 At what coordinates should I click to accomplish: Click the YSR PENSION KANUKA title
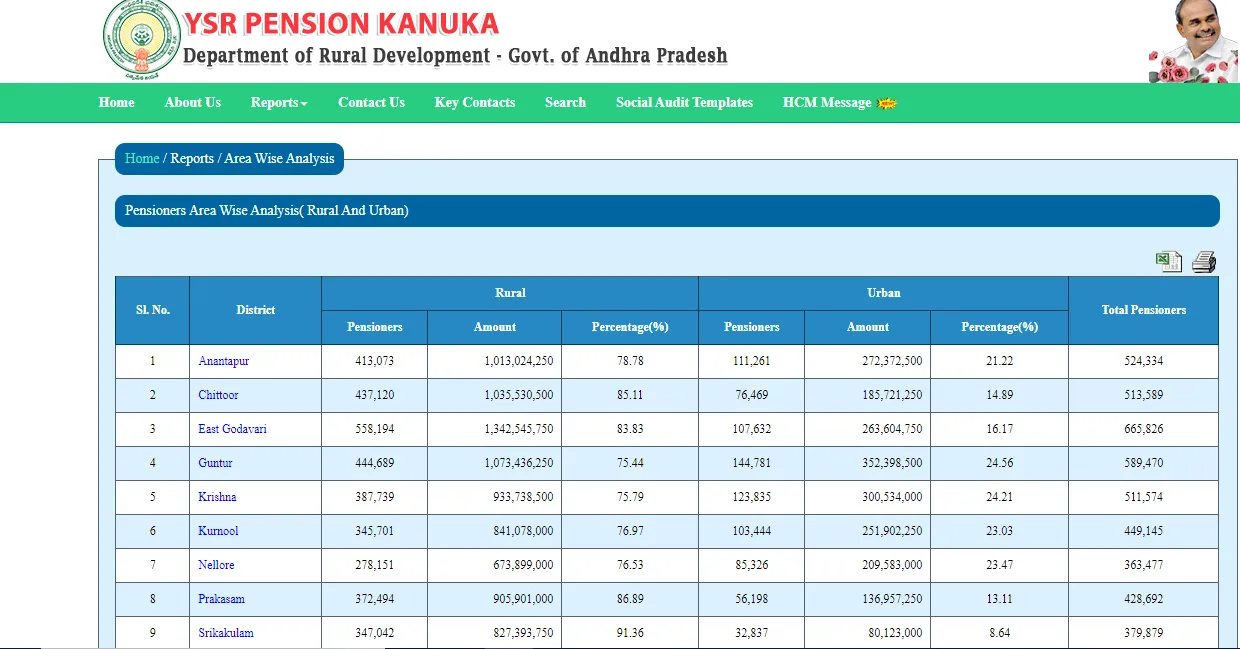(x=341, y=23)
